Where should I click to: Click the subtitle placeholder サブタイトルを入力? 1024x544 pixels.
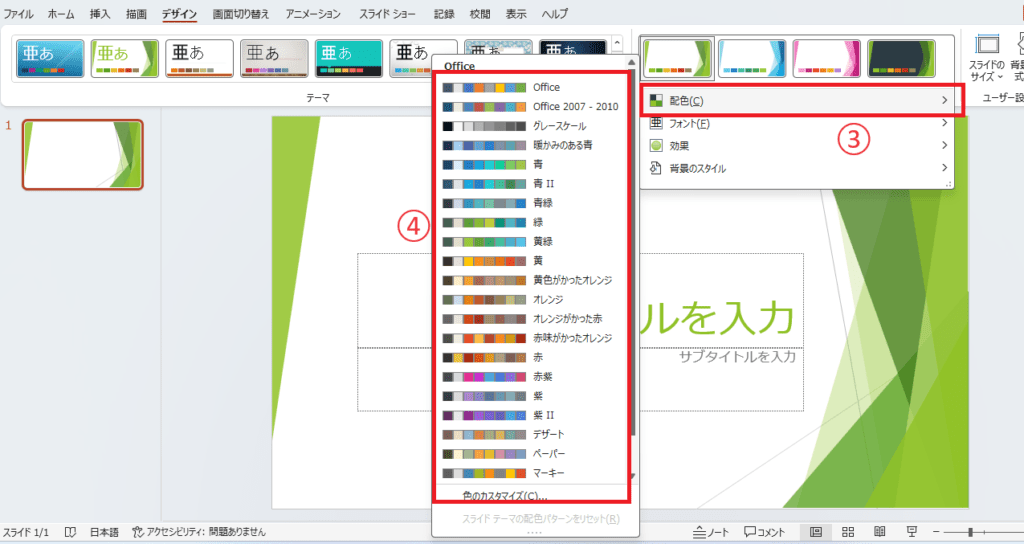737,357
